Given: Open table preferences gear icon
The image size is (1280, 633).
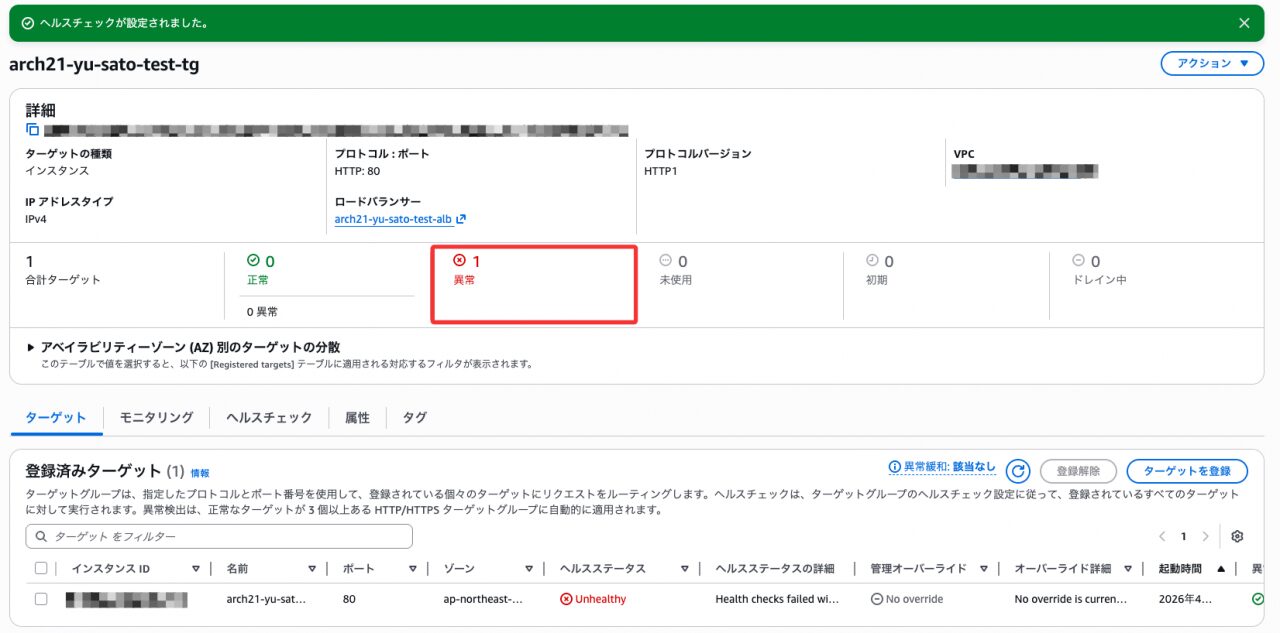Looking at the screenshot, I should pos(1237,537).
